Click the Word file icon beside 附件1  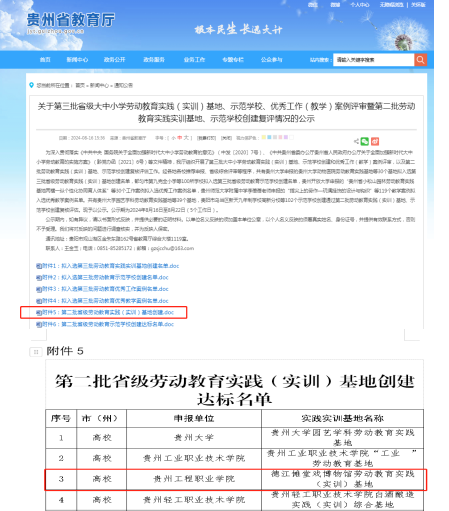[39, 266]
